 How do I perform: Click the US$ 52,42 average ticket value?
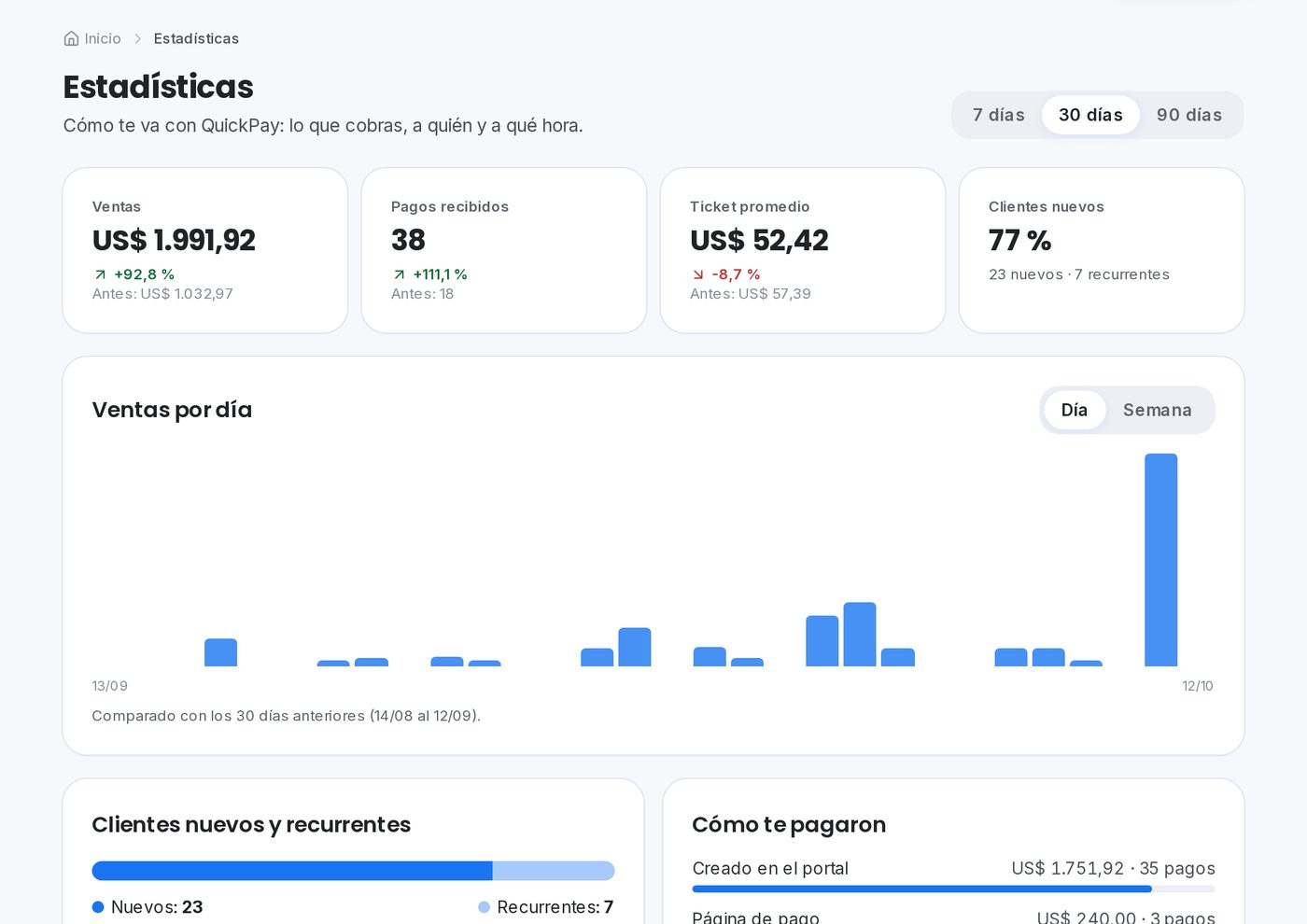pos(759,240)
